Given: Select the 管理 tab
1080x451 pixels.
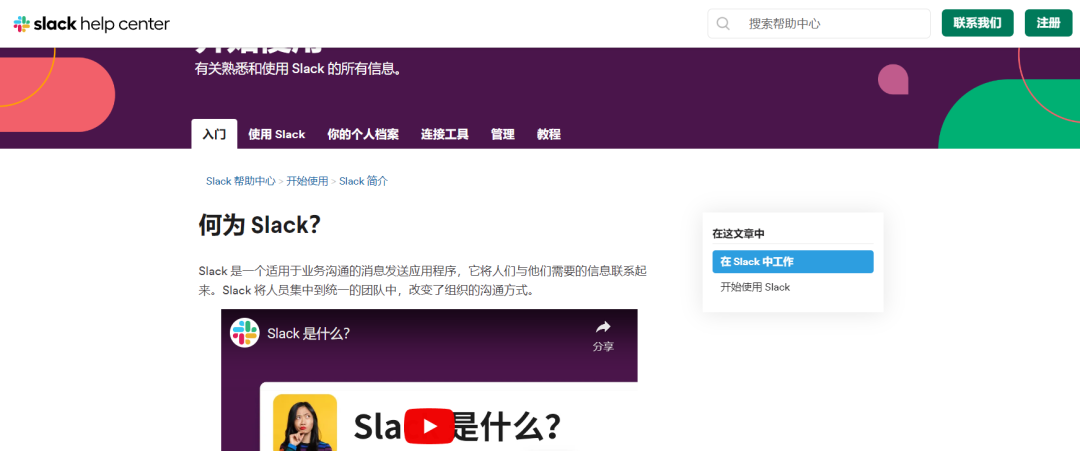Looking at the screenshot, I should click(x=503, y=134).
